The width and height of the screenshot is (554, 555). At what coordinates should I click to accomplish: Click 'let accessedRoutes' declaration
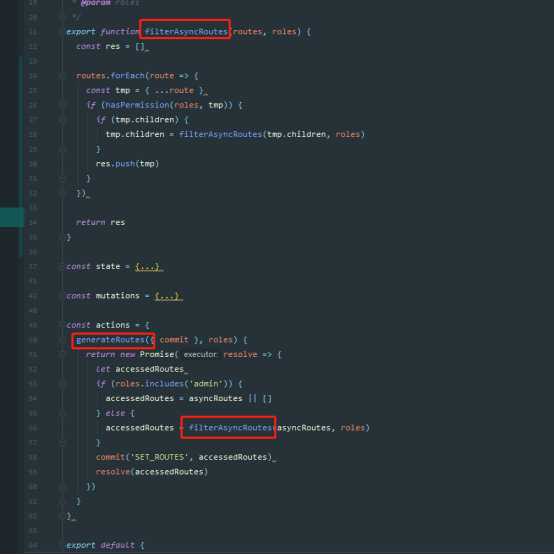click(x=140, y=369)
